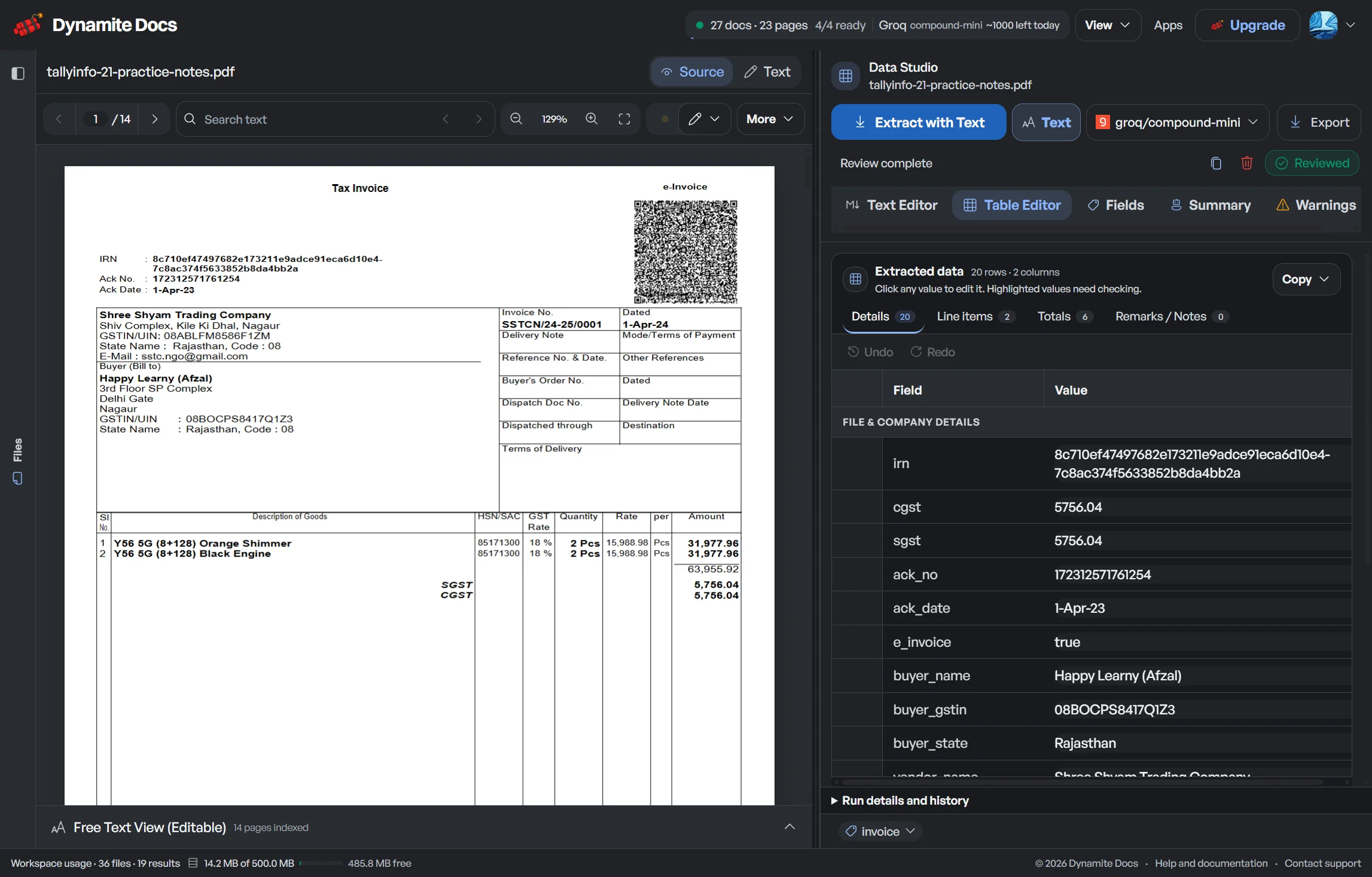Open the Copy dropdown in Extracted data
Viewport: 1372px width, 877px height.
1306,279
